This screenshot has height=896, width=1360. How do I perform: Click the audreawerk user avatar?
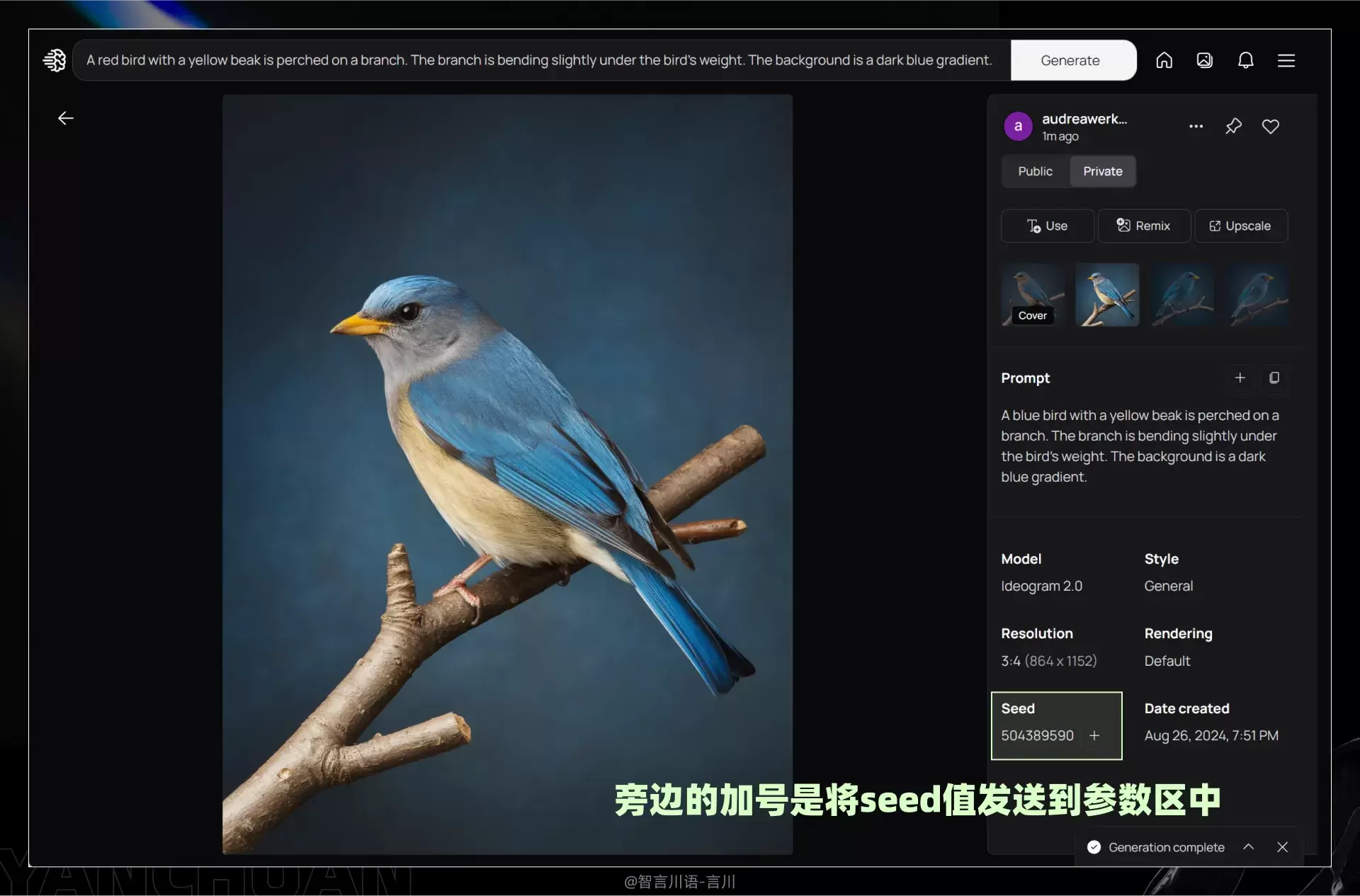1018,126
